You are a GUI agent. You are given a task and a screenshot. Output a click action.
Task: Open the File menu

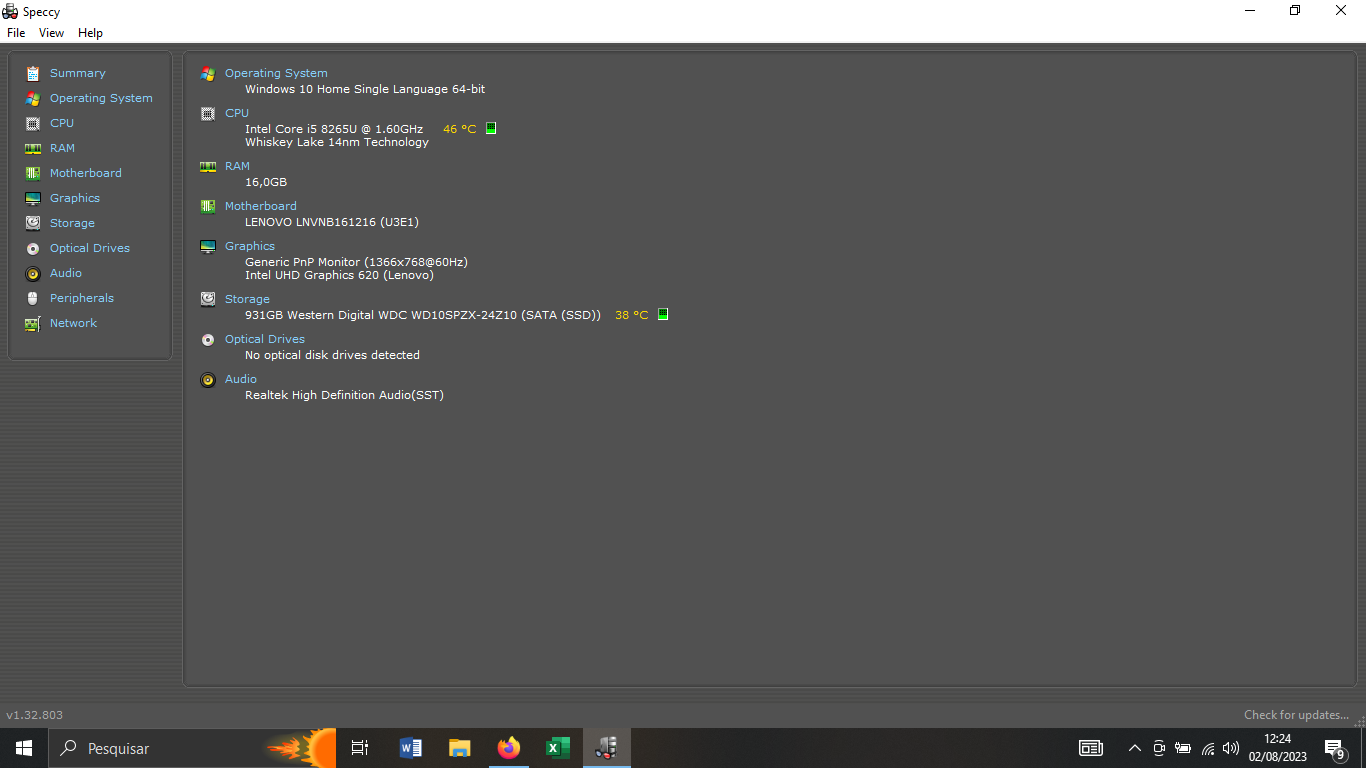(x=16, y=33)
